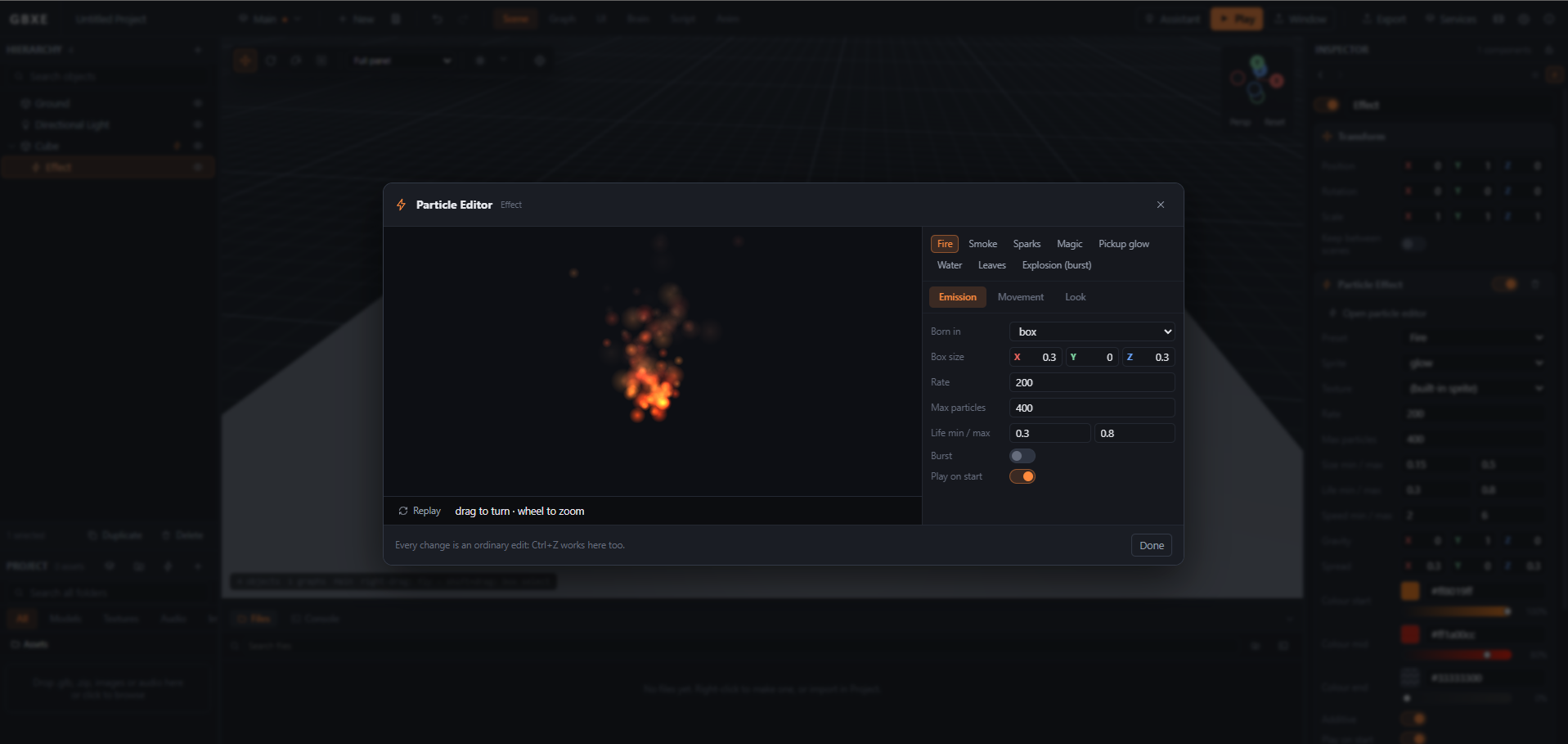This screenshot has width=1568, height=744.
Task: Select the Explosion (burst) preset
Action: 1056,265
